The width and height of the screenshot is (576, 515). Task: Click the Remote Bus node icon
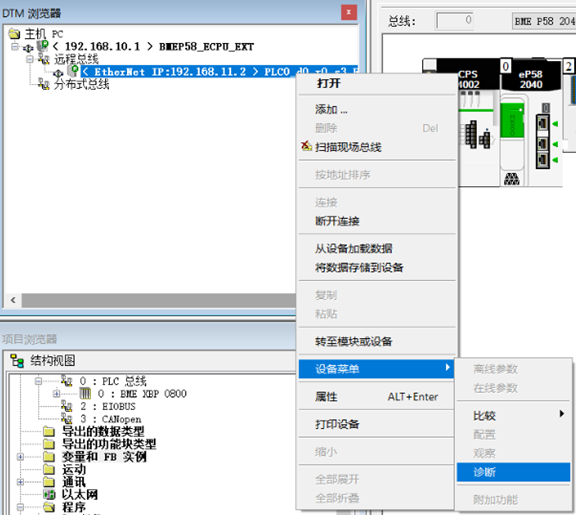(x=44, y=59)
